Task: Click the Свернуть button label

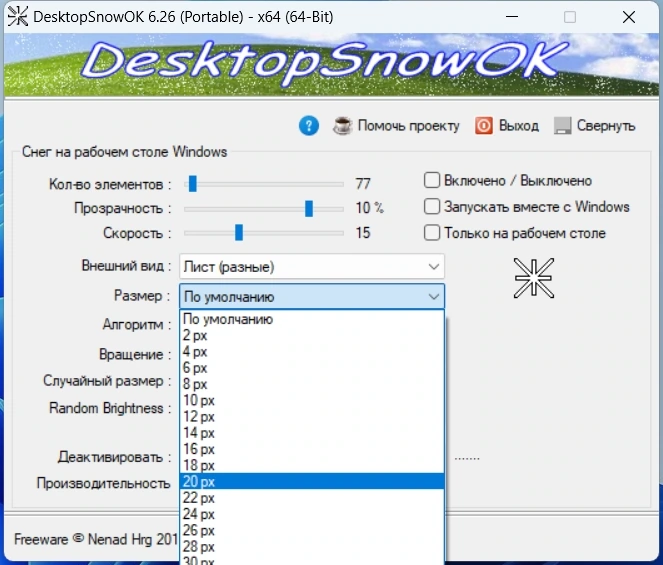Action: click(x=606, y=126)
